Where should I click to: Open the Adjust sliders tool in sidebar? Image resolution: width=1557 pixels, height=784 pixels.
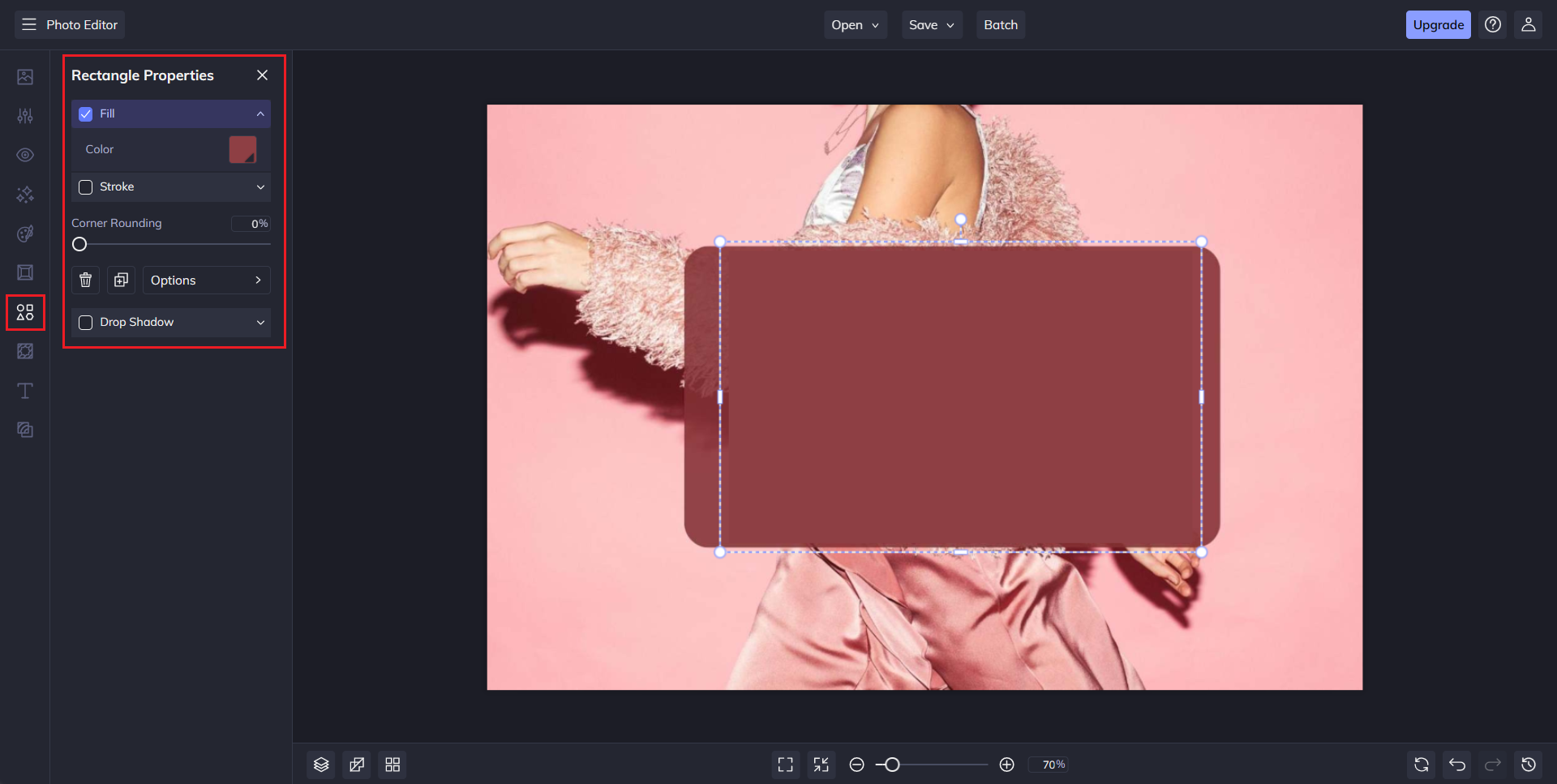click(25, 116)
